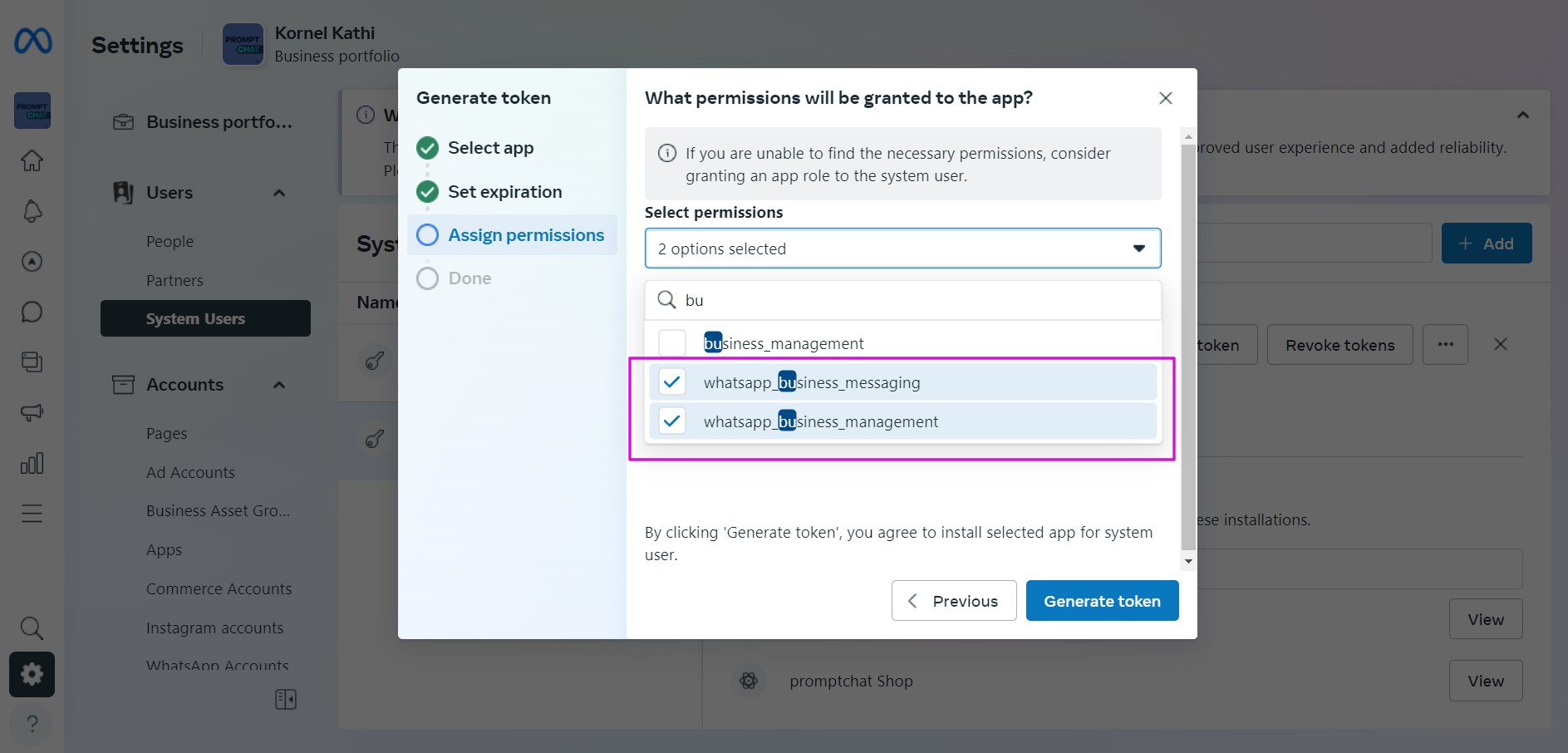Viewport: 1568px width, 753px height.
Task: Open the help question mark icon
Action: pos(32,724)
